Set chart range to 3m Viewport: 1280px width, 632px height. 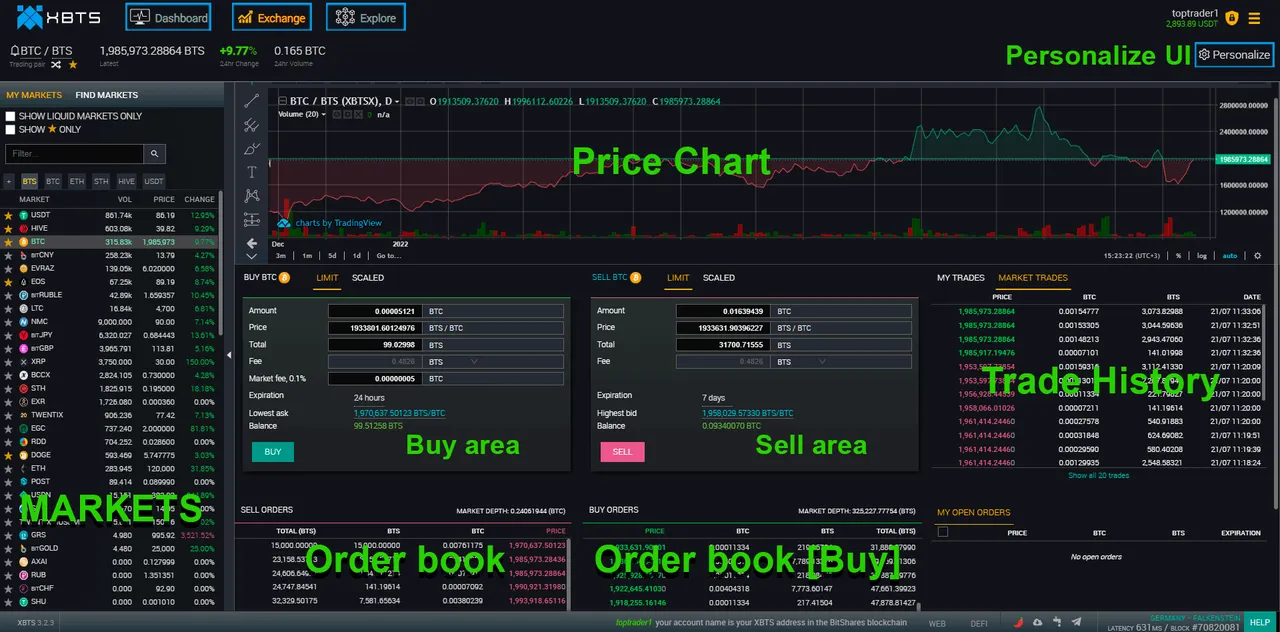[x=281, y=256]
